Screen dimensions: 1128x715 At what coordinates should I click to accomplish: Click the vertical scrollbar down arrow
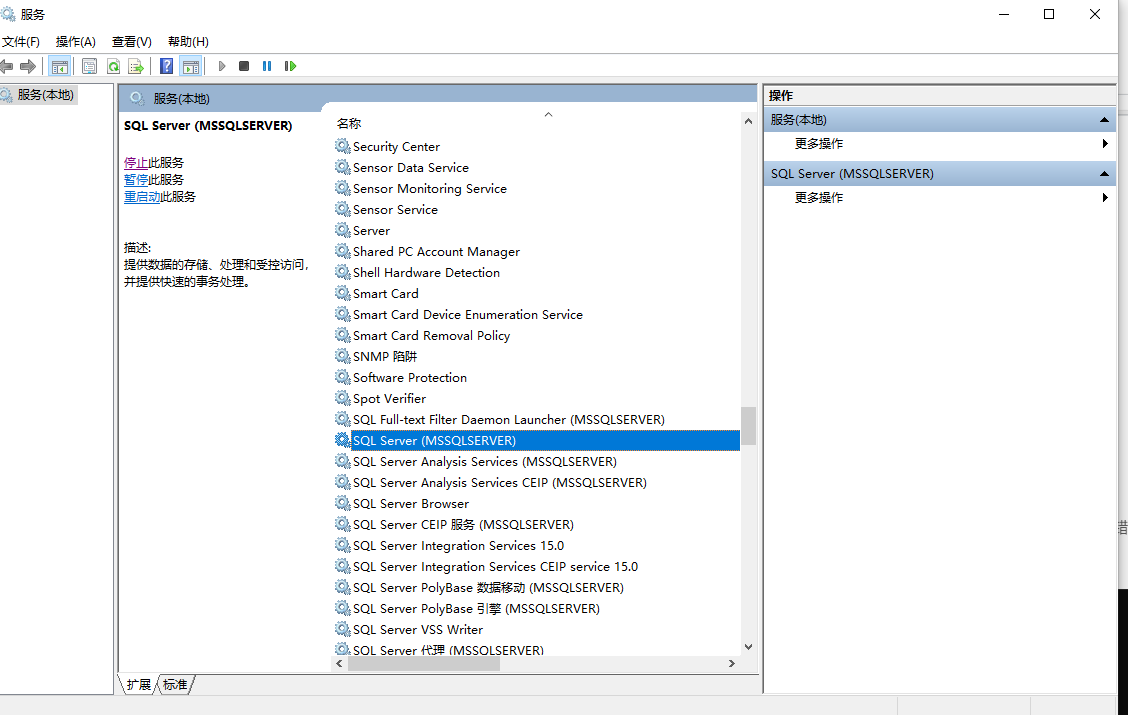point(748,647)
